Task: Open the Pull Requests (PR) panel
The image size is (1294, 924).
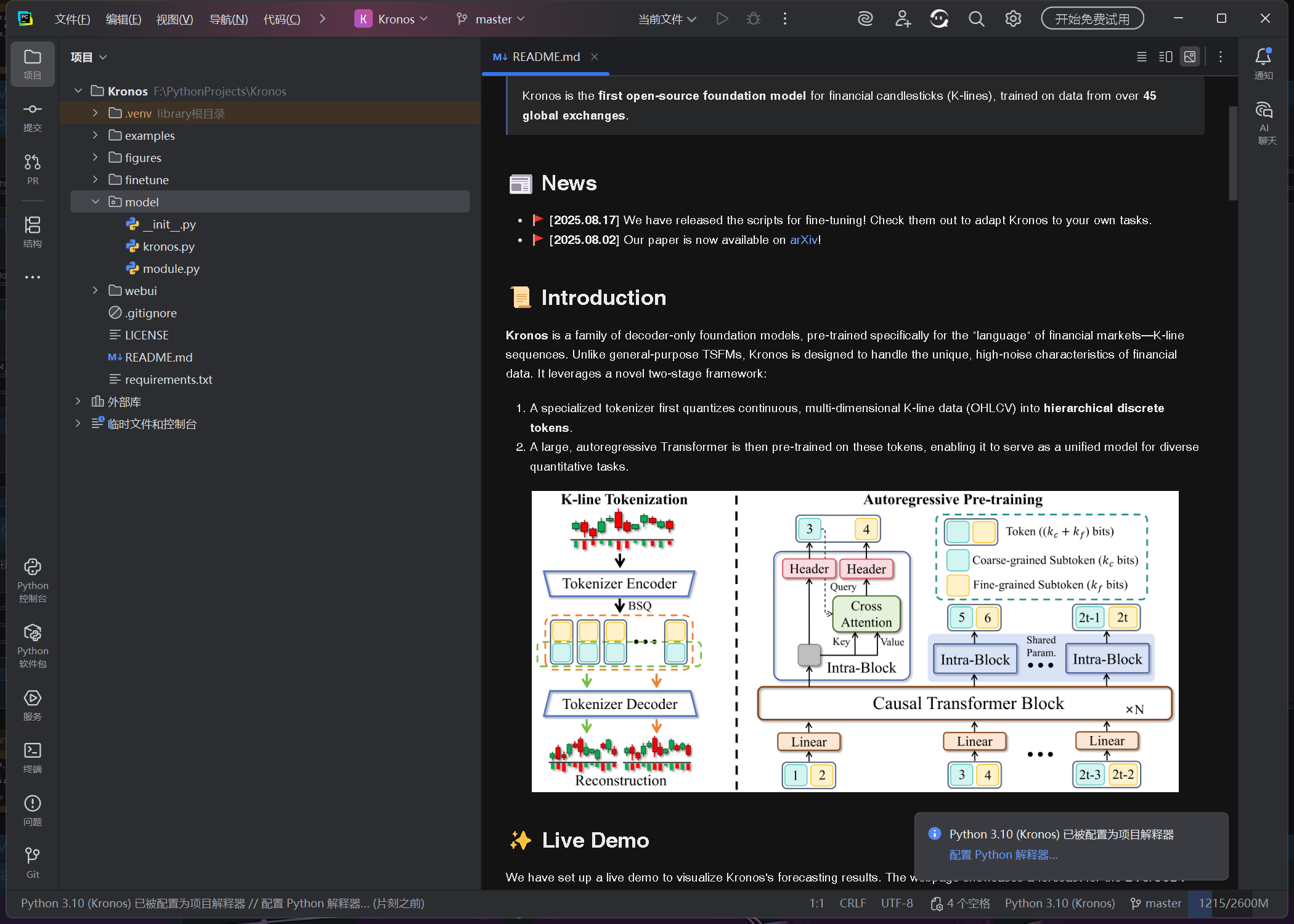Action: click(x=33, y=169)
